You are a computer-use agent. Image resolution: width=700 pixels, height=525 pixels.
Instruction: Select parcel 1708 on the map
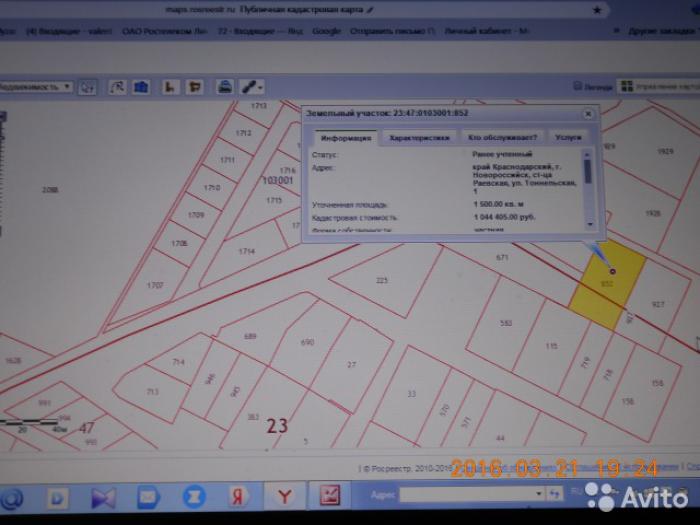click(x=179, y=243)
